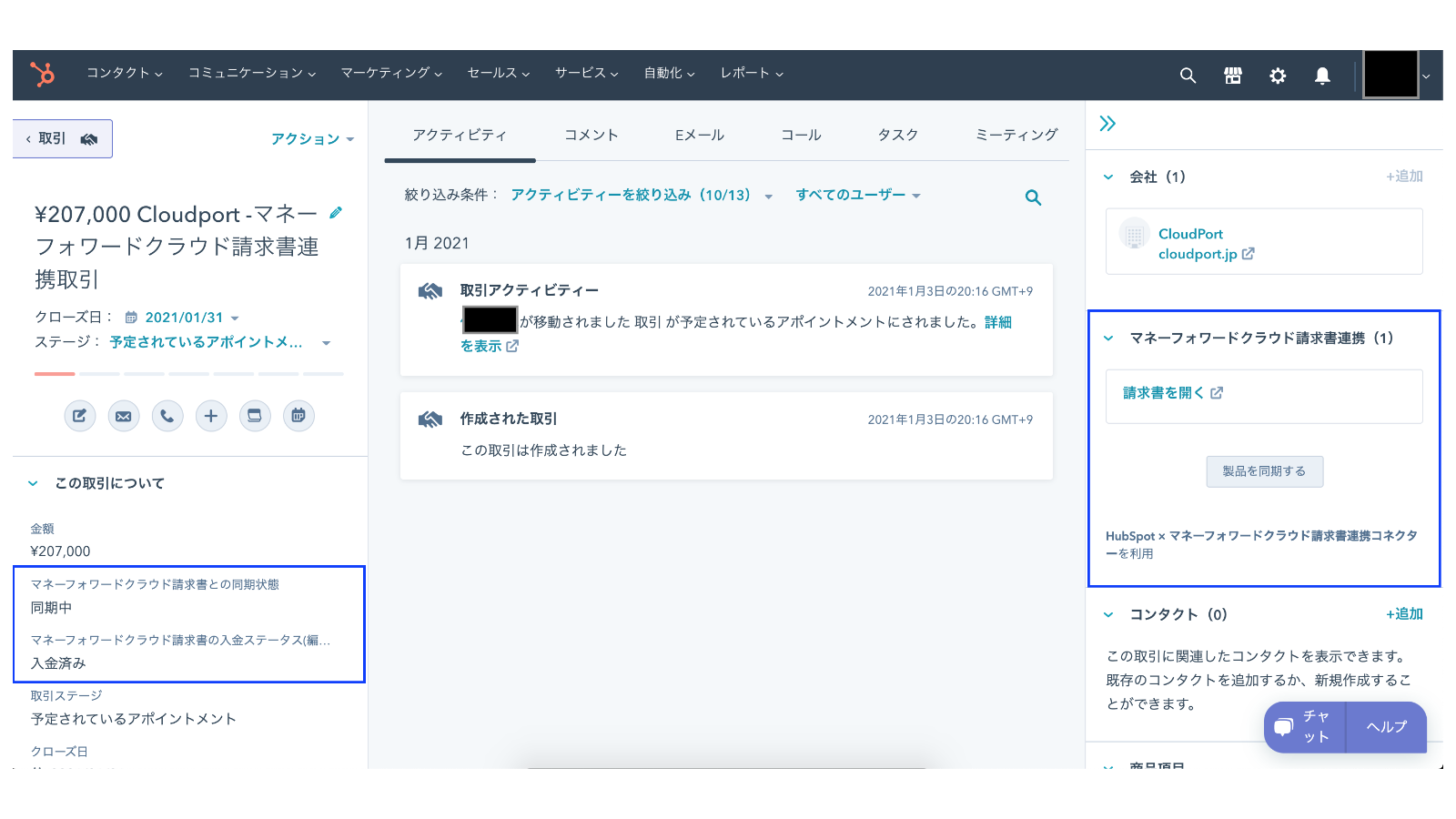This screenshot has width=1456, height=819.
Task: Click +追加 in the コンタクト section
Action: 1404,614
